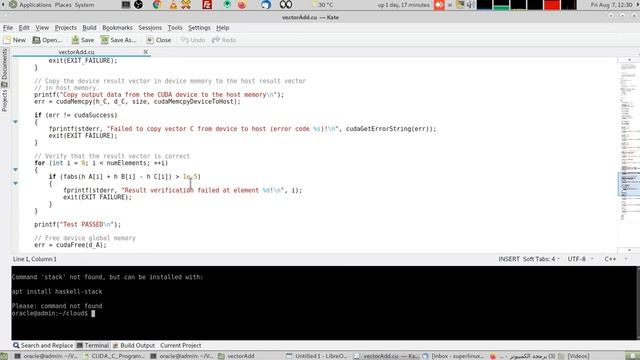Open the Build menu
This screenshot has height=360, width=640.
[x=89, y=28]
